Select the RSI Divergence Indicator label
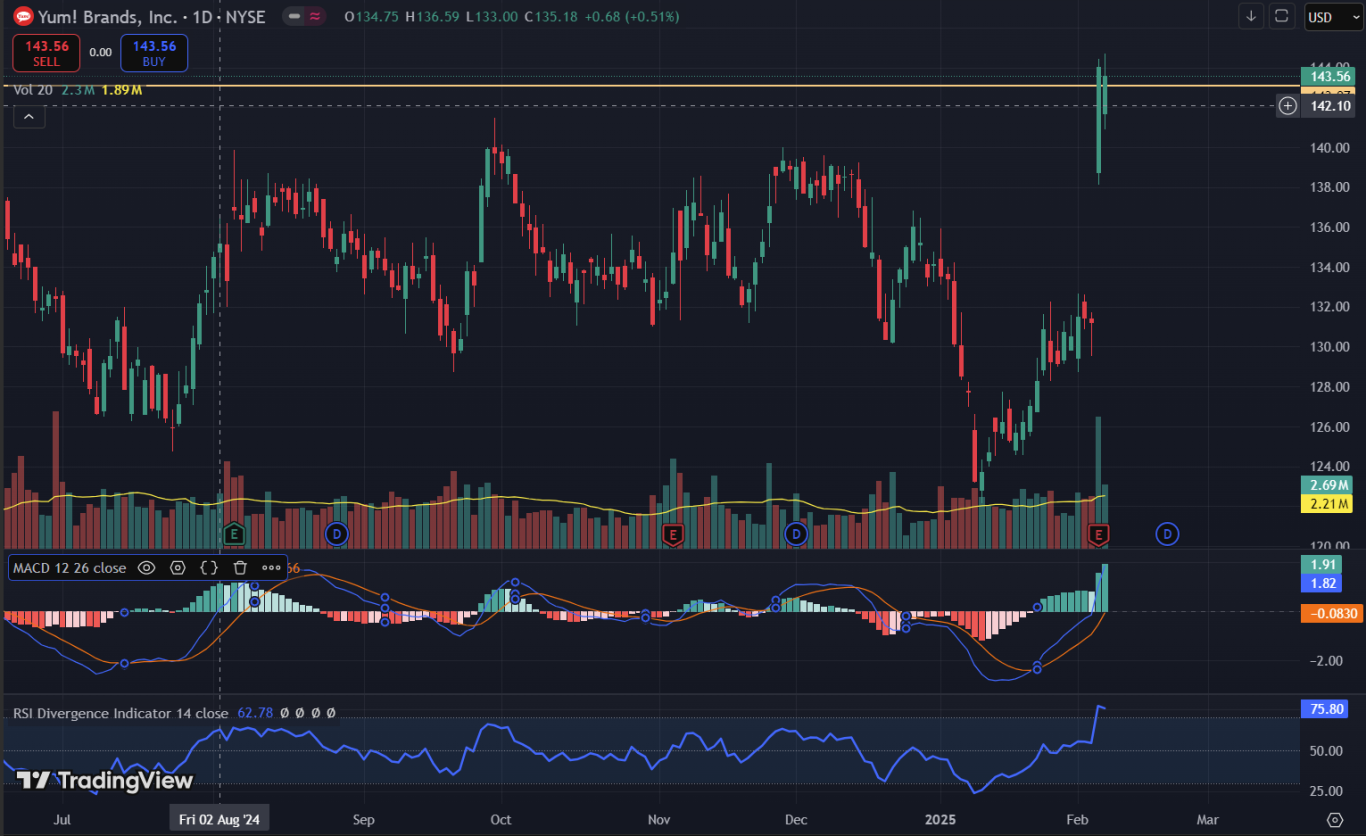Image resolution: width=1366 pixels, height=836 pixels. coord(120,713)
